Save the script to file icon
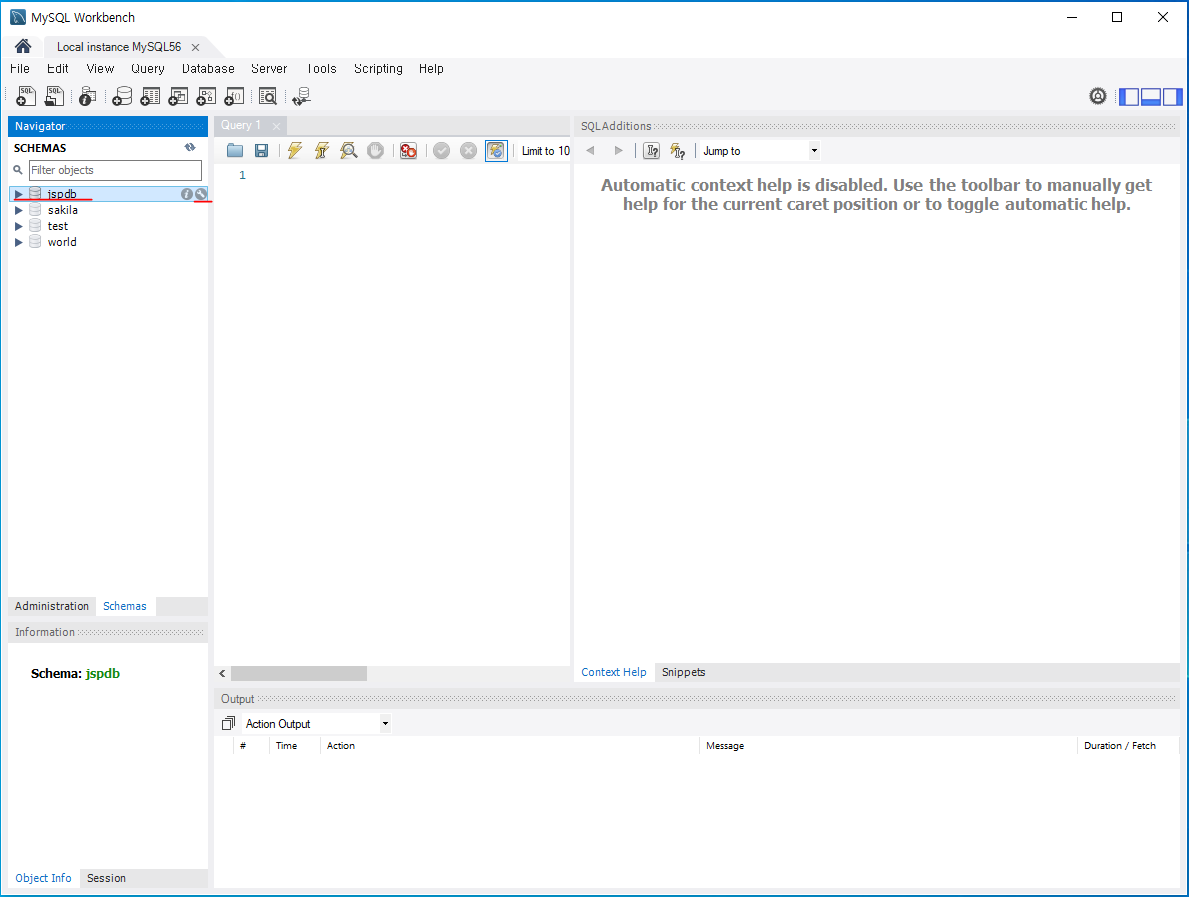 (262, 151)
